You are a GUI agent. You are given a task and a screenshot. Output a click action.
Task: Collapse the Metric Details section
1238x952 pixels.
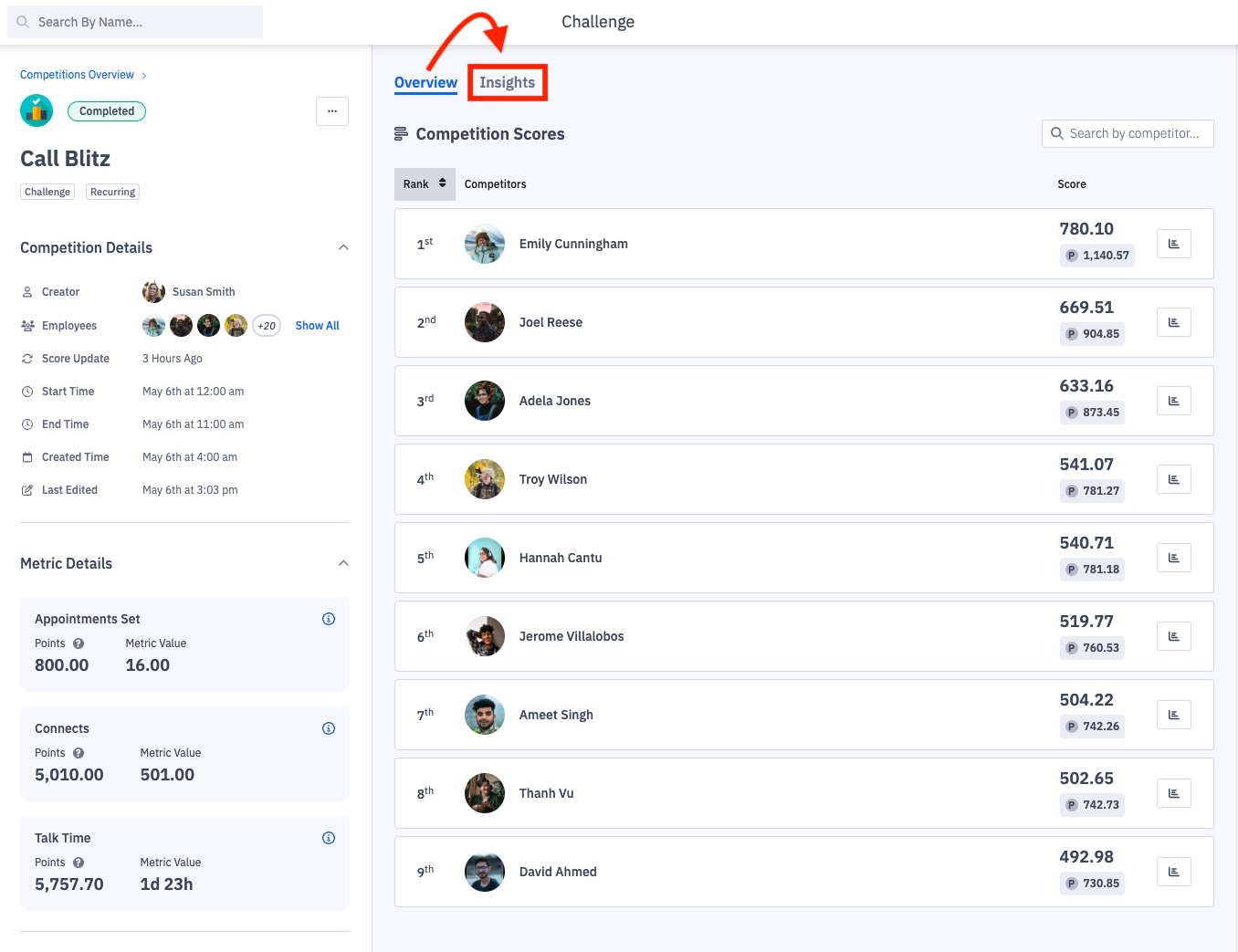[x=343, y=563]
